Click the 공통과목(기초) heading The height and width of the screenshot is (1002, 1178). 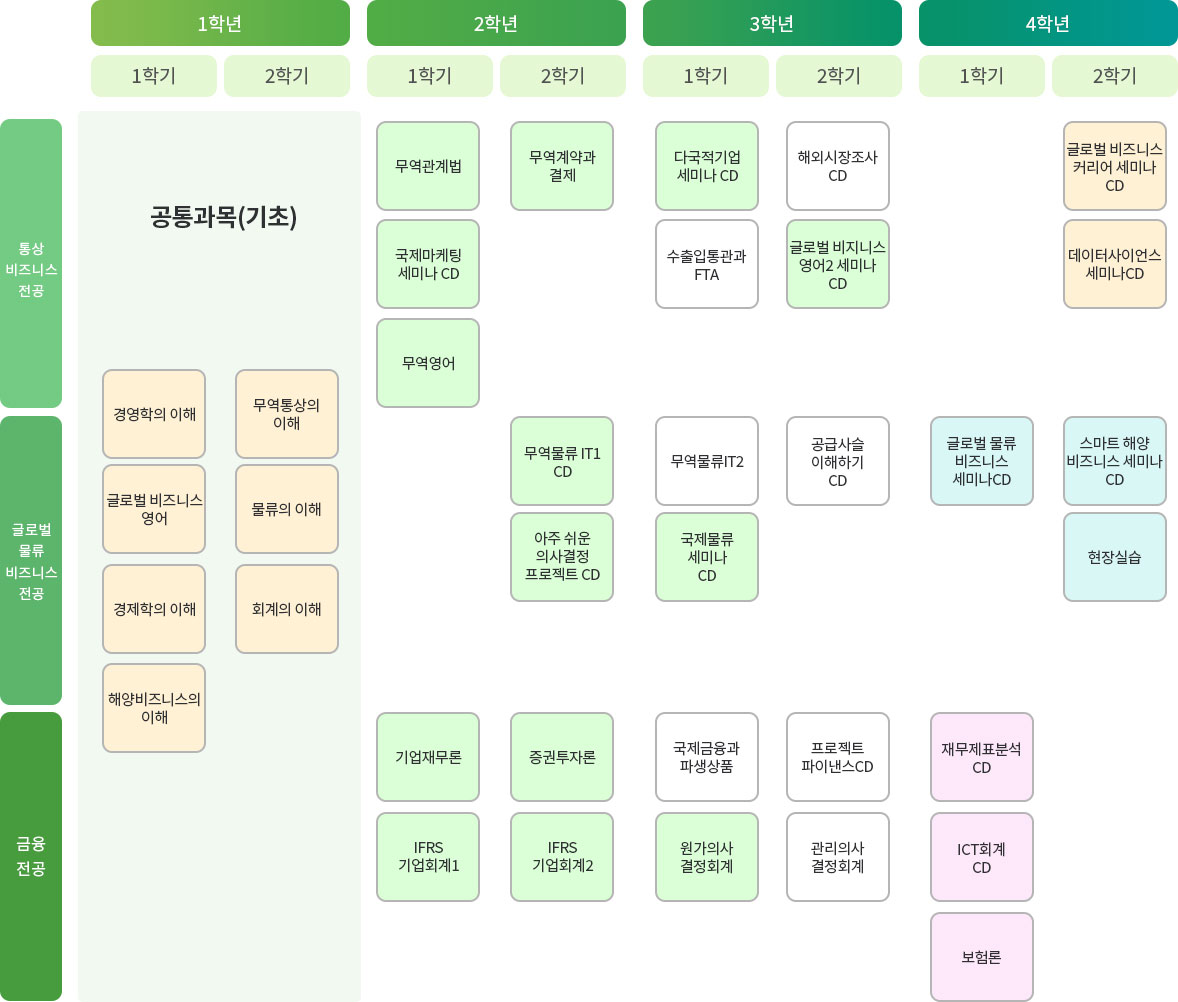pyautogui.click(x=224, y=218)
